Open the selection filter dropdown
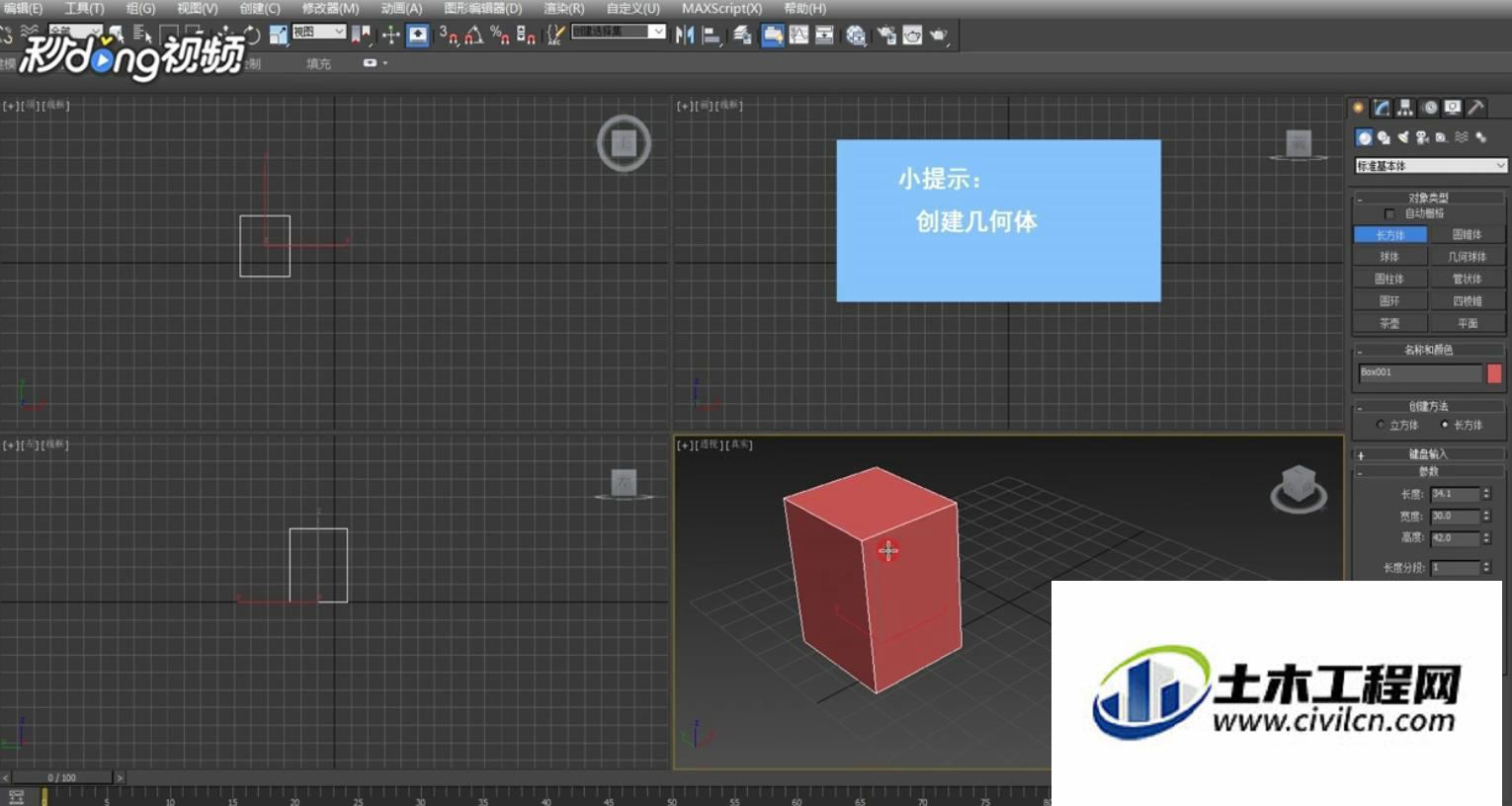 coord(75,32)
